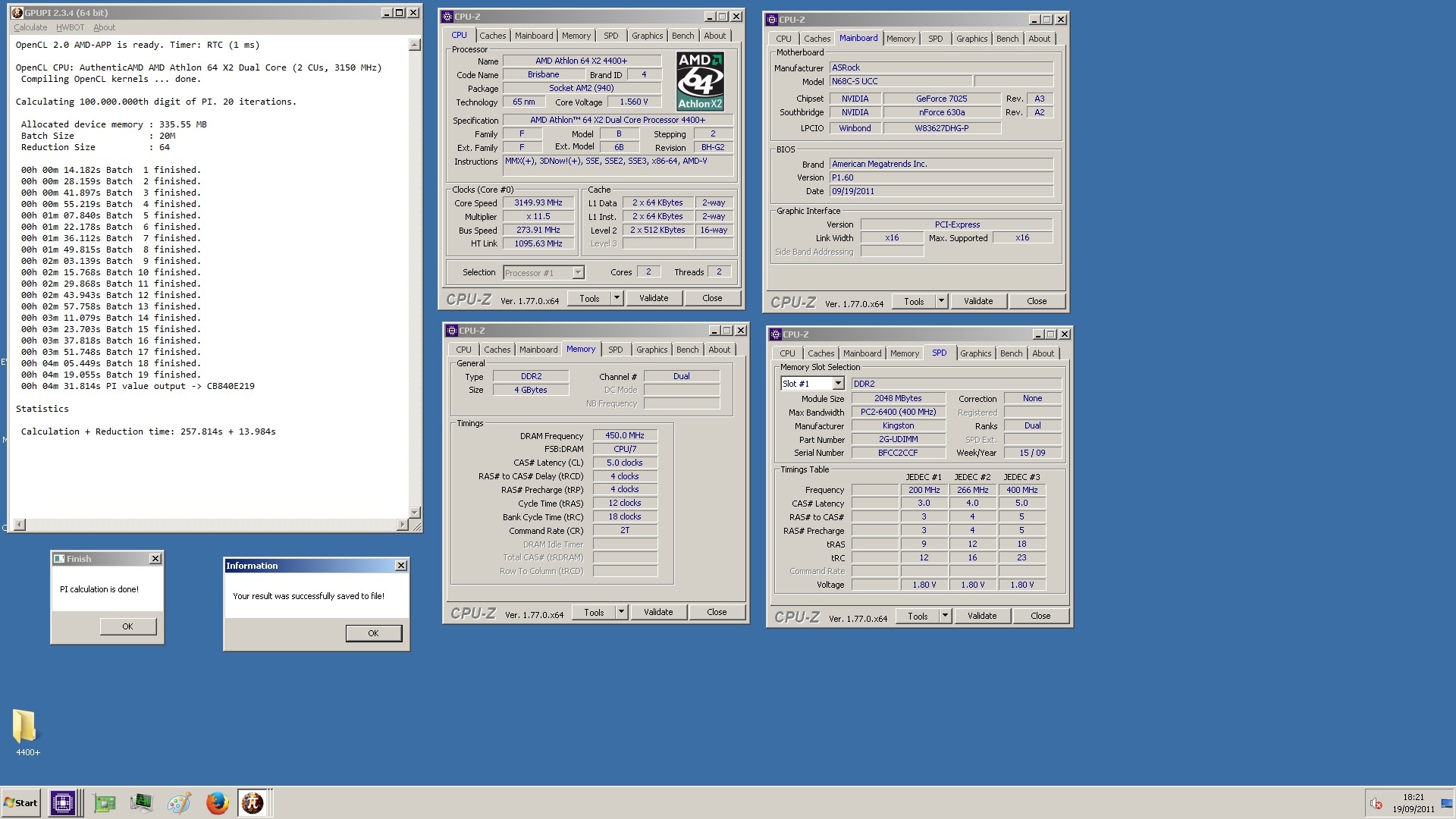Click the Manufacturer Kingston field in SPD
The image size is (1456, 819).
click(898, 425)
